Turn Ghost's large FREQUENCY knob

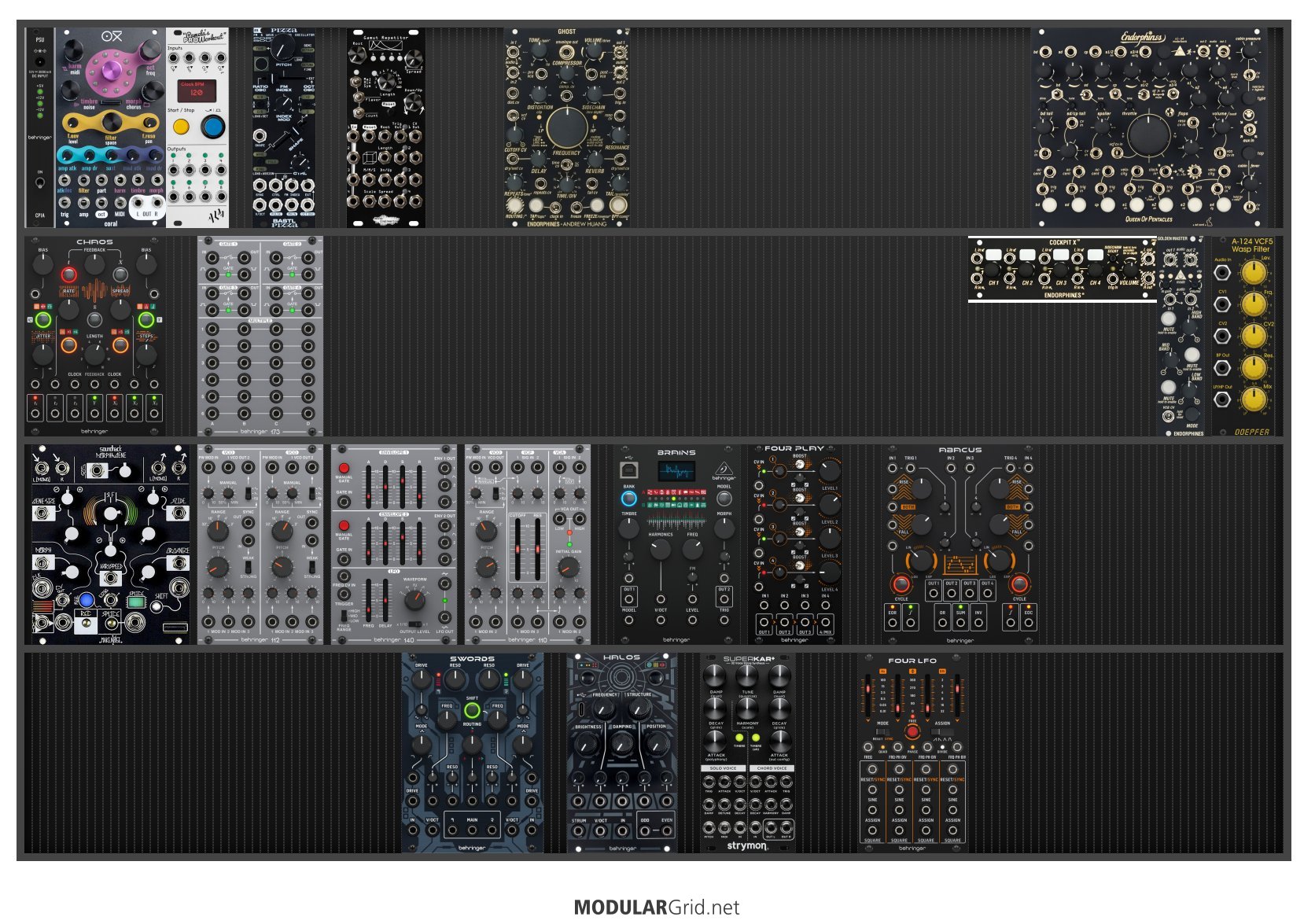click(566, 127)
